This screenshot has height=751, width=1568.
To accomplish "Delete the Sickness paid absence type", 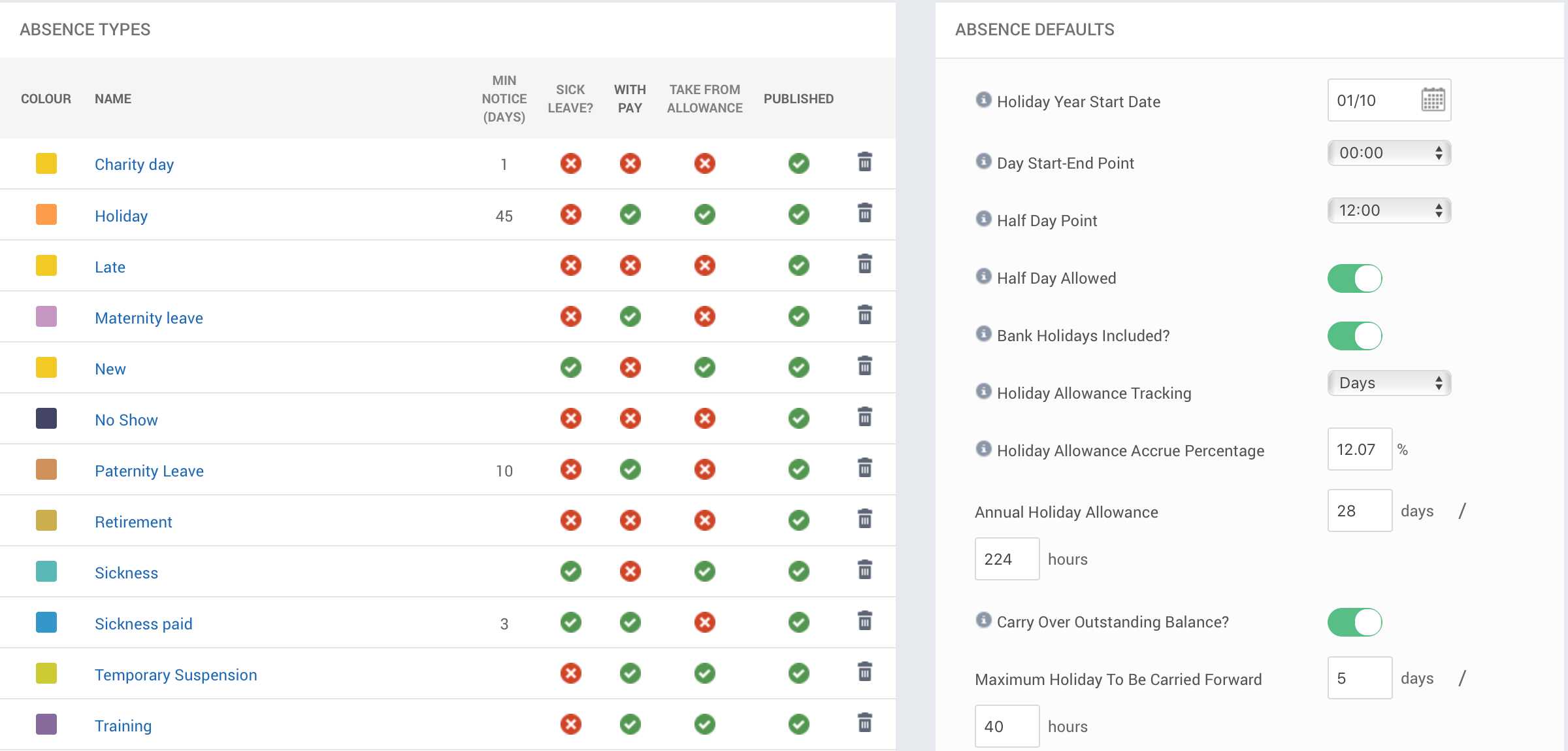I will coord(864,621).
